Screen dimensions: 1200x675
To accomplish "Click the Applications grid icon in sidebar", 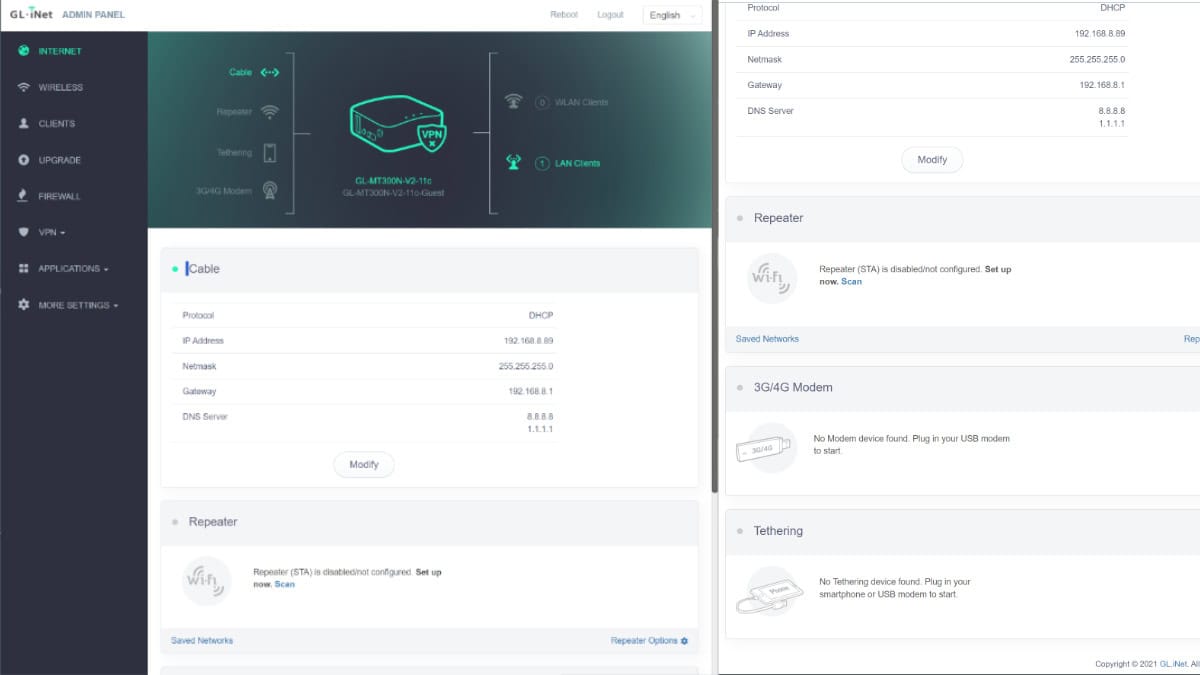I will point(24,269).
